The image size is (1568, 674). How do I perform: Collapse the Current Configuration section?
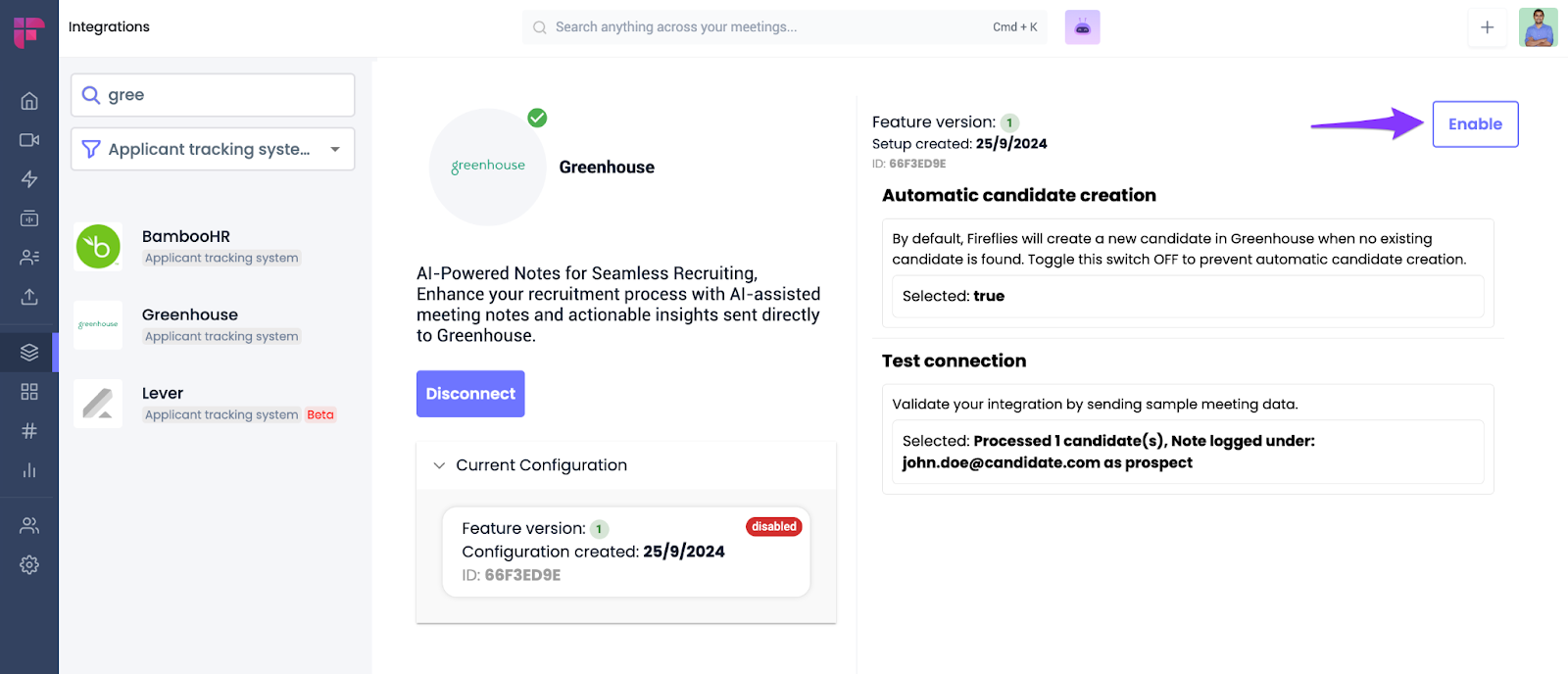point(439,465)
